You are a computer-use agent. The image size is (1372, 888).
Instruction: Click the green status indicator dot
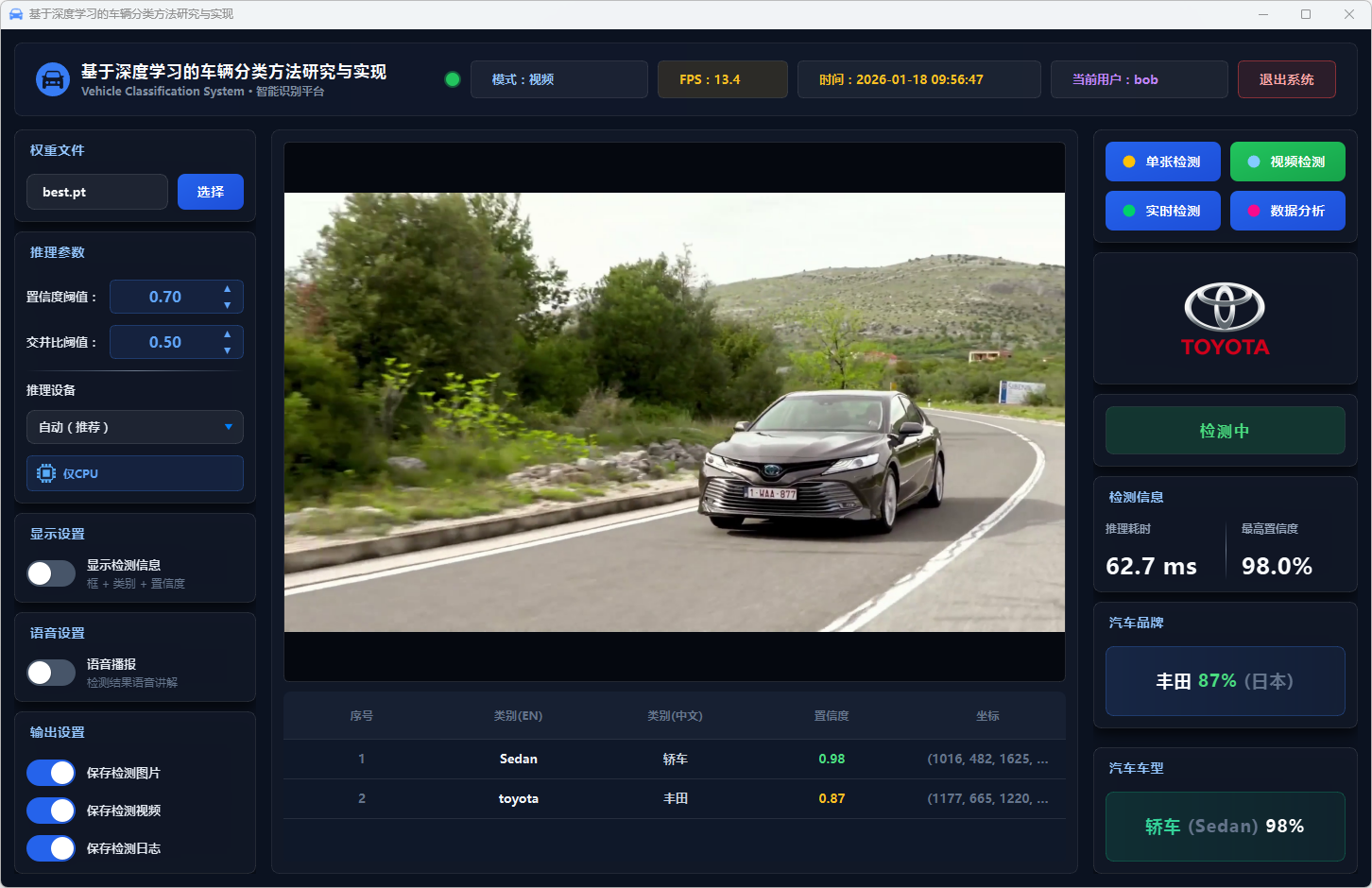coord(453,79)
